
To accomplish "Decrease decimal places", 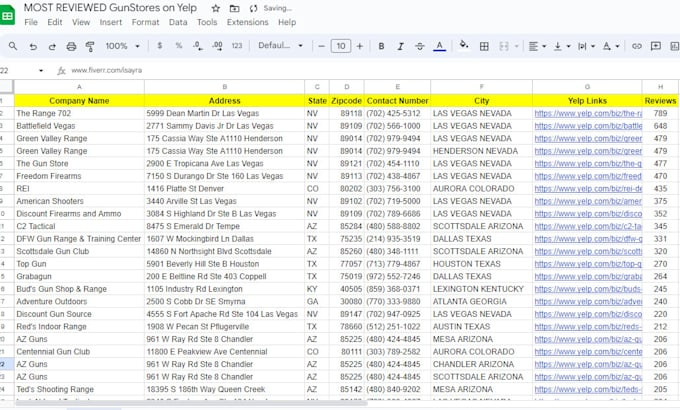I will (198, 46).
